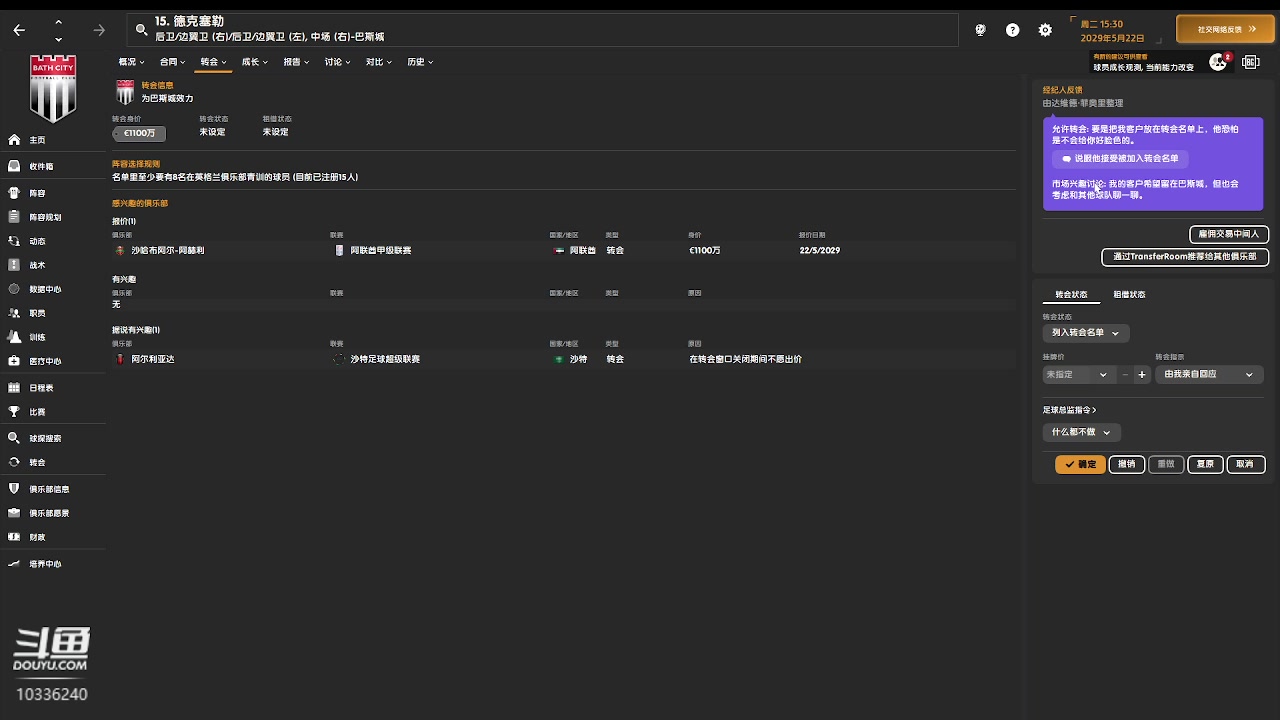Screen dimensions: 1280x720
Task: Open the 收件箱 inbox icon
Action: [x=14, y=166]
